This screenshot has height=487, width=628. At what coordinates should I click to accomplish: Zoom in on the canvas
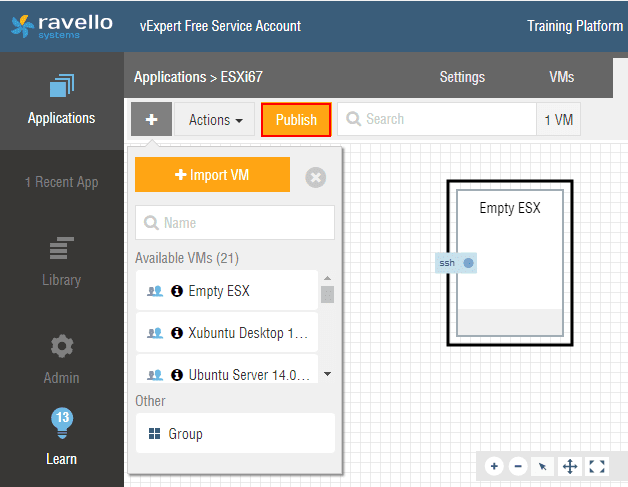(x=494, y=466)
